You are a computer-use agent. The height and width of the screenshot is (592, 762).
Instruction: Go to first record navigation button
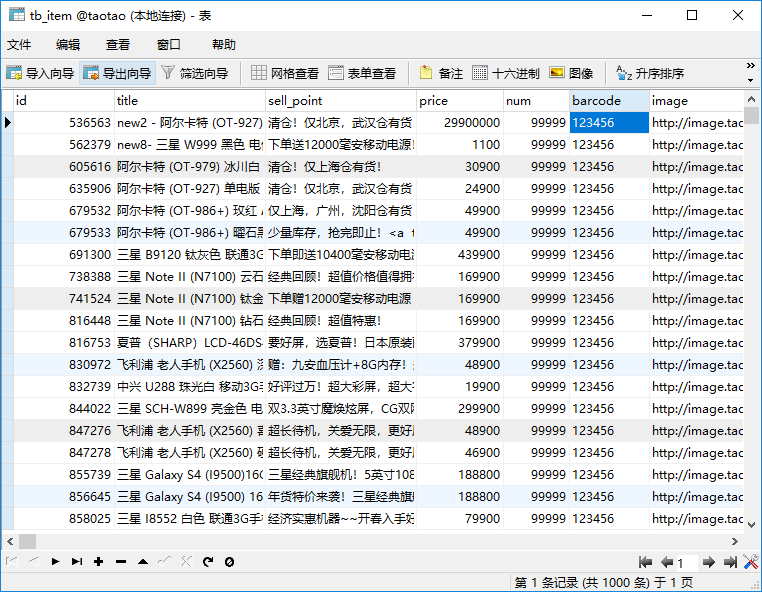tap(12, 562)
